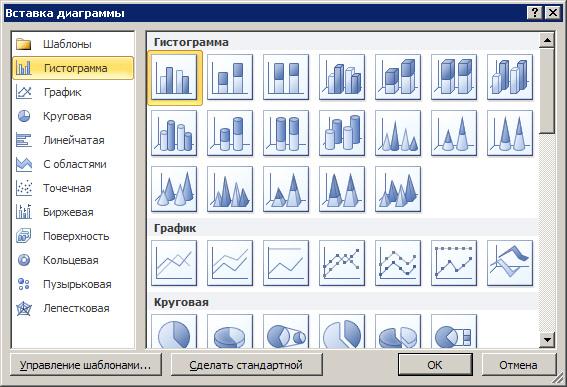Choose the 3-D stacked column chart
Image resolution: width=567 pixels, height=387 pixels.
click(x=398, y=77)
